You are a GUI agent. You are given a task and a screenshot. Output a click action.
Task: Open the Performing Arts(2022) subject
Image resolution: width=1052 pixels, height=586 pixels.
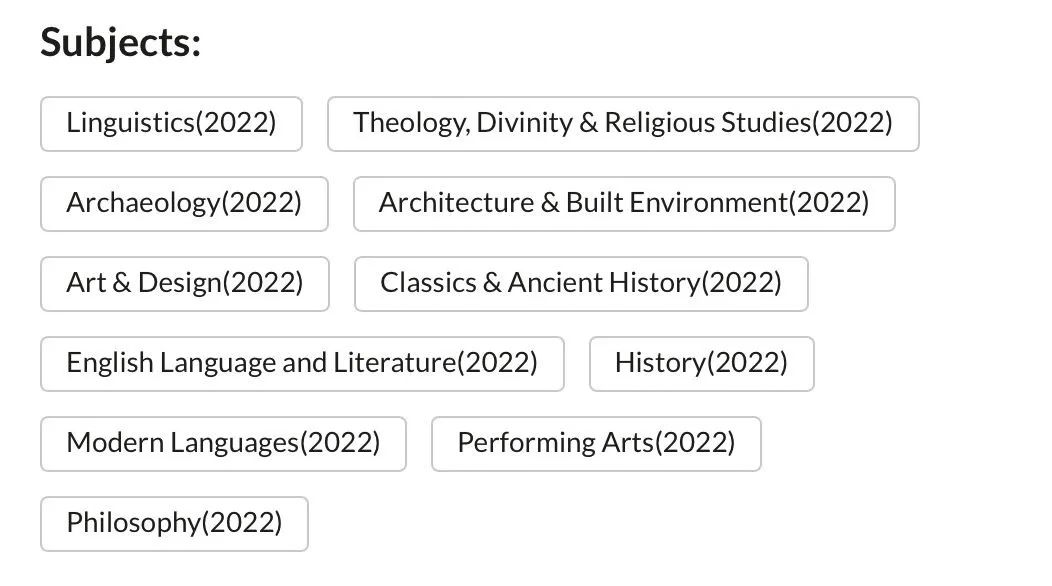tap(596, 444)
